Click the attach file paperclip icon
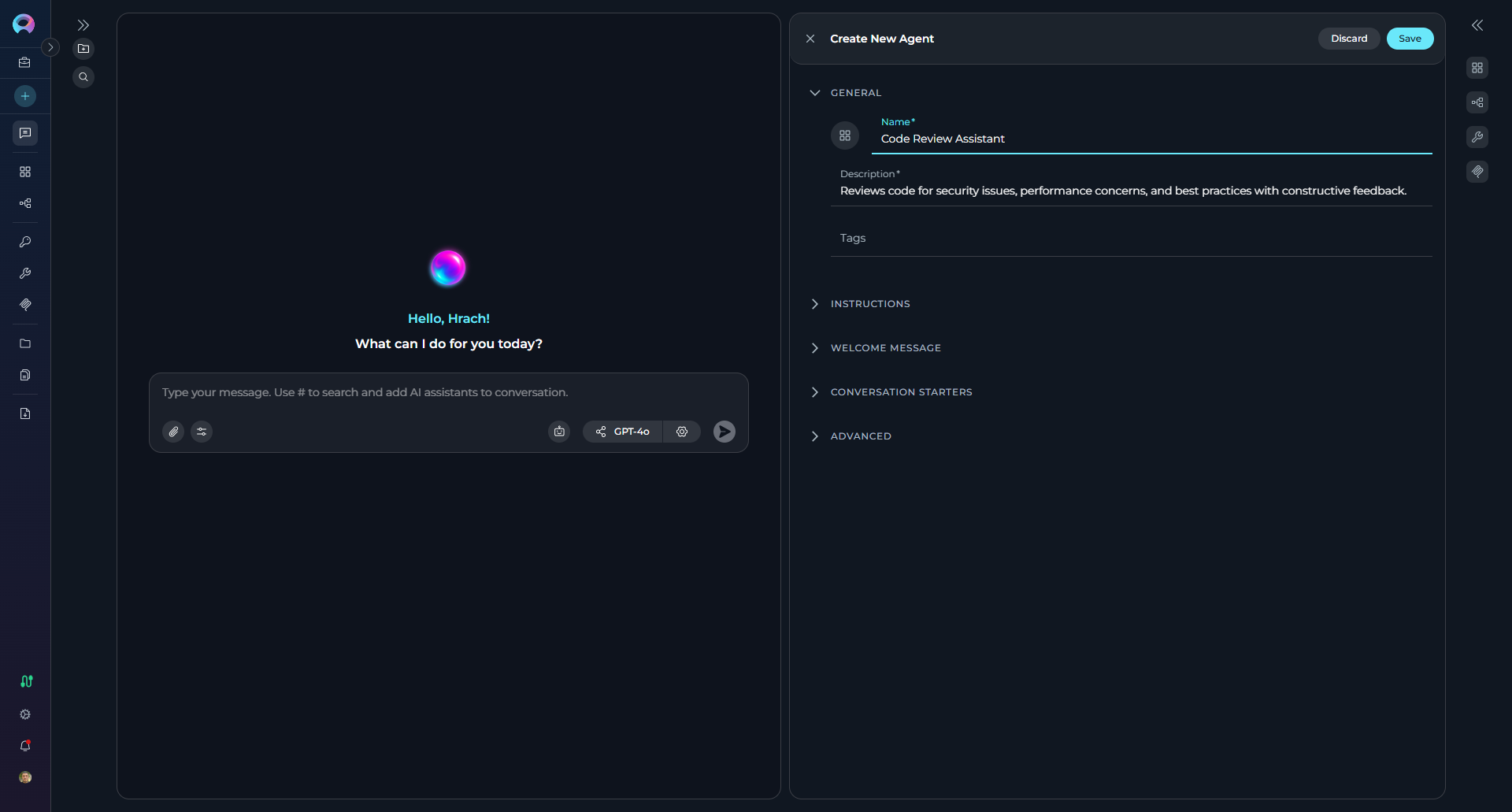The width and height of the screenshot is (1512, 812). click(x=173, y=432)
